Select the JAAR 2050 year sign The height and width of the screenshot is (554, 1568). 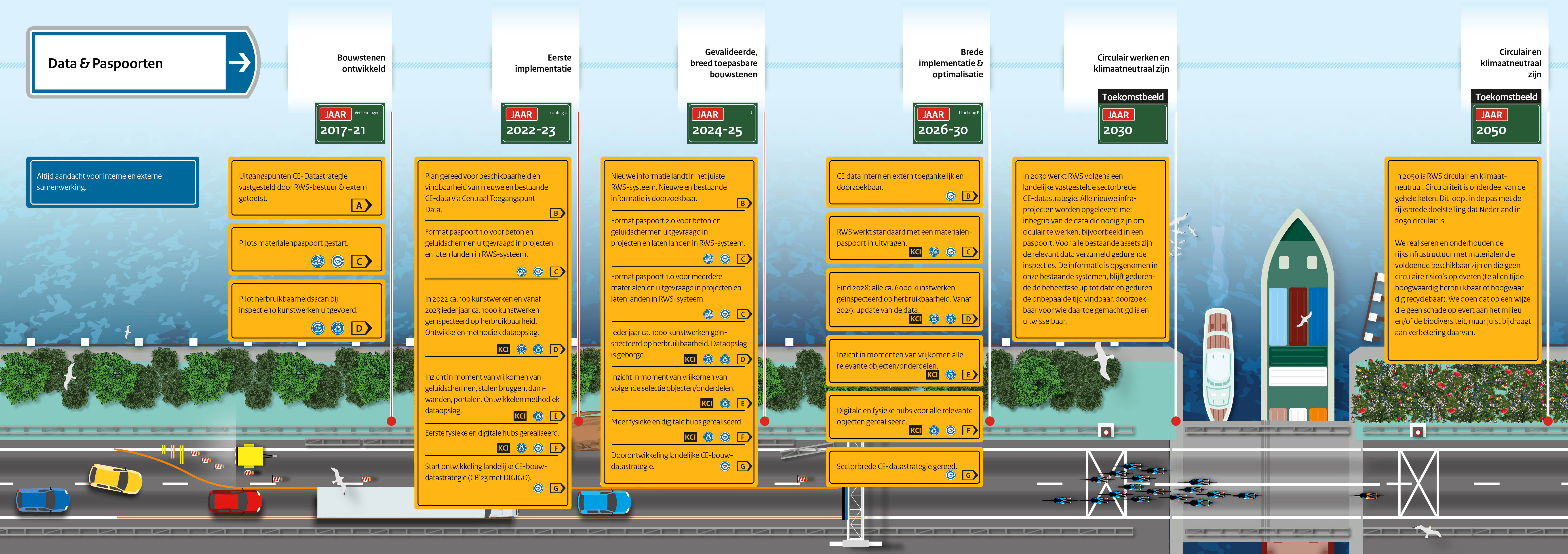click(1506, 124)
